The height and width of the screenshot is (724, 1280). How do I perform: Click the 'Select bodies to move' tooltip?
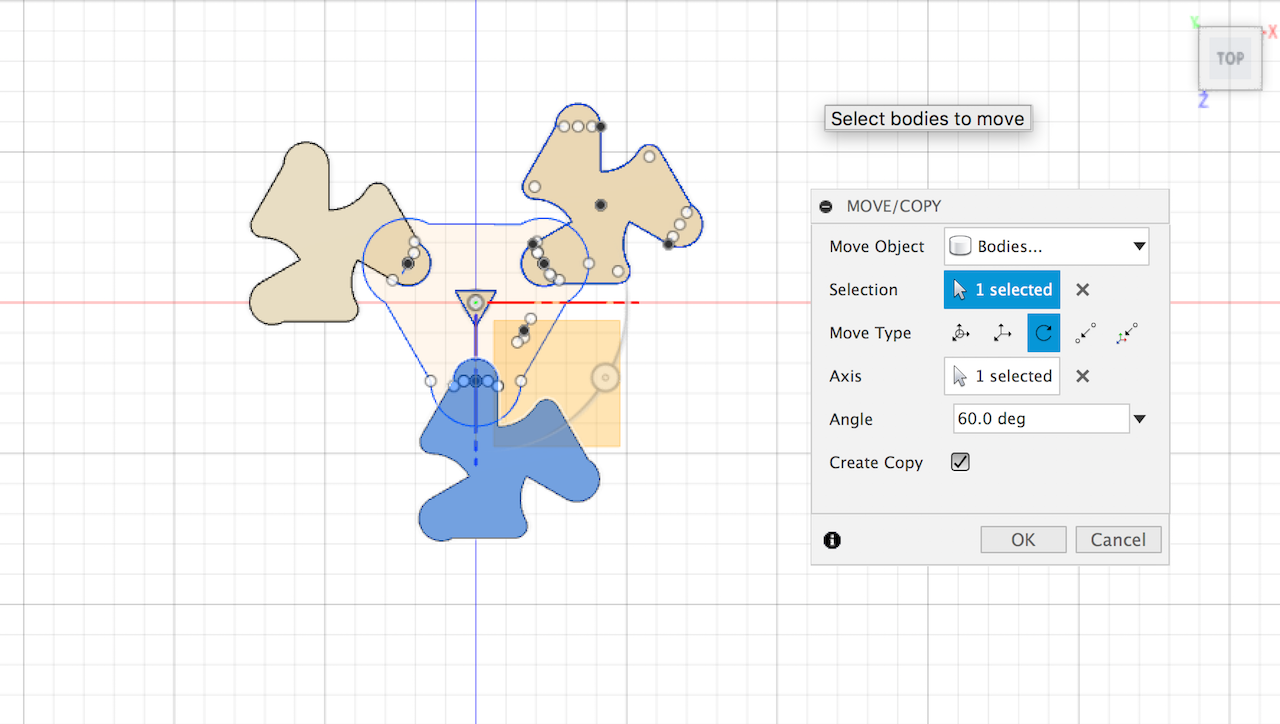[x=928, y=118]
